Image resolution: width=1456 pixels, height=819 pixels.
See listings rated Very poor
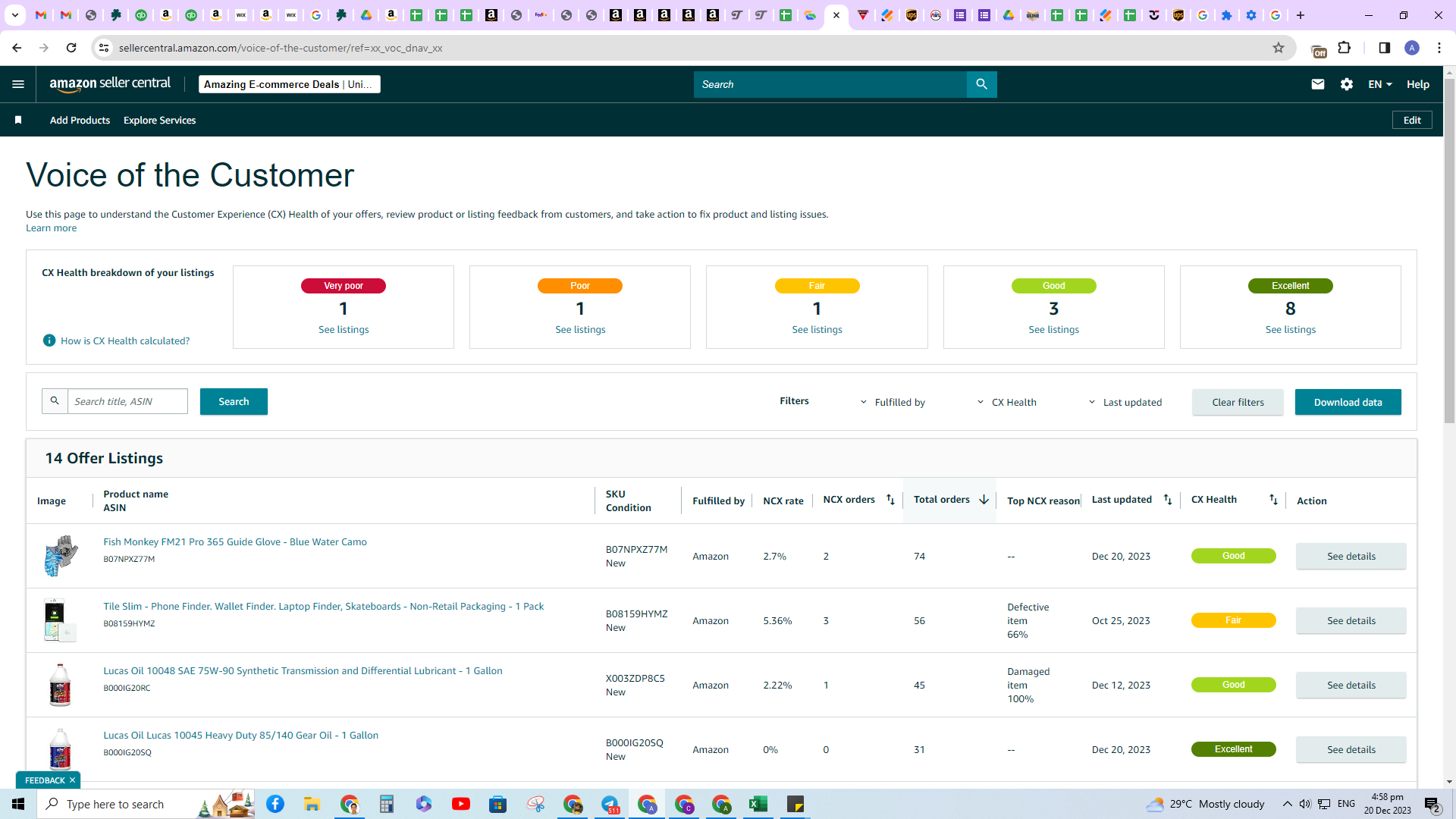[x=344, y=329]
